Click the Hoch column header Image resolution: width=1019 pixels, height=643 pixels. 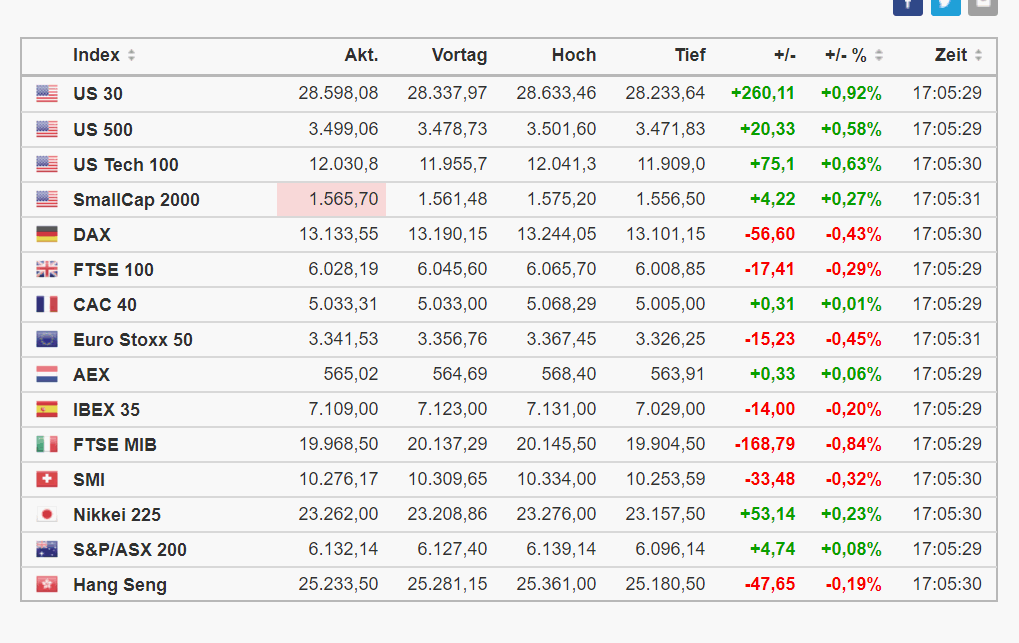click(573, 55)
